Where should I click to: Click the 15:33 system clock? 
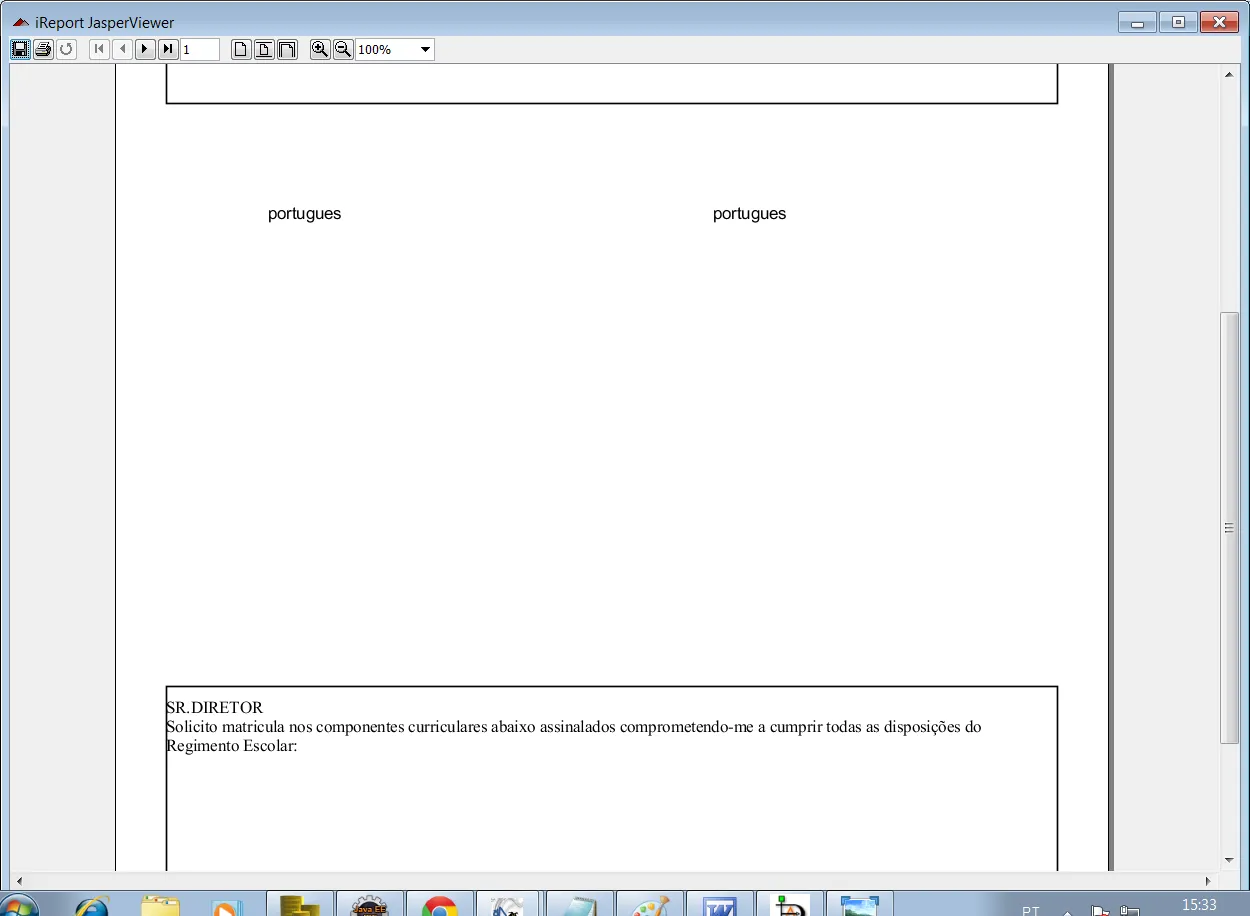1199,905
